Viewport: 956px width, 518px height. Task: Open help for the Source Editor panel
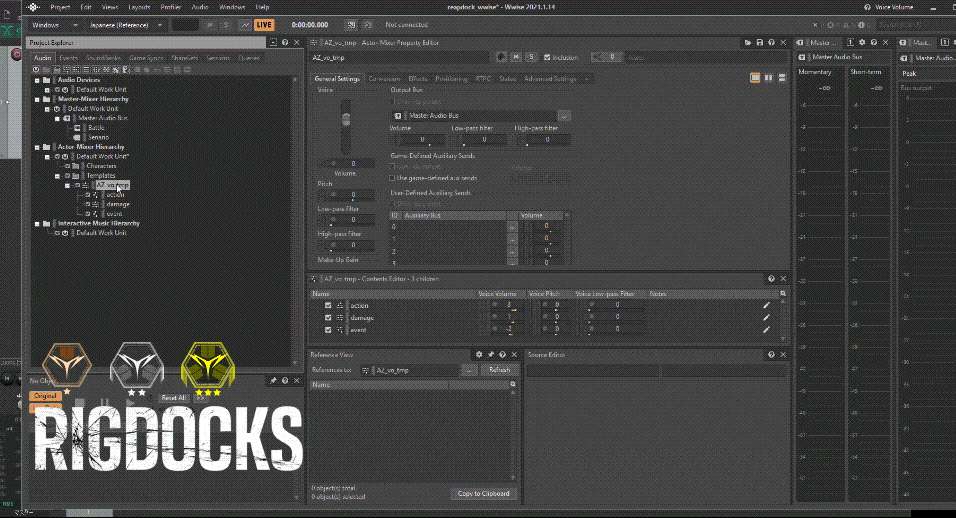[771, 355]
